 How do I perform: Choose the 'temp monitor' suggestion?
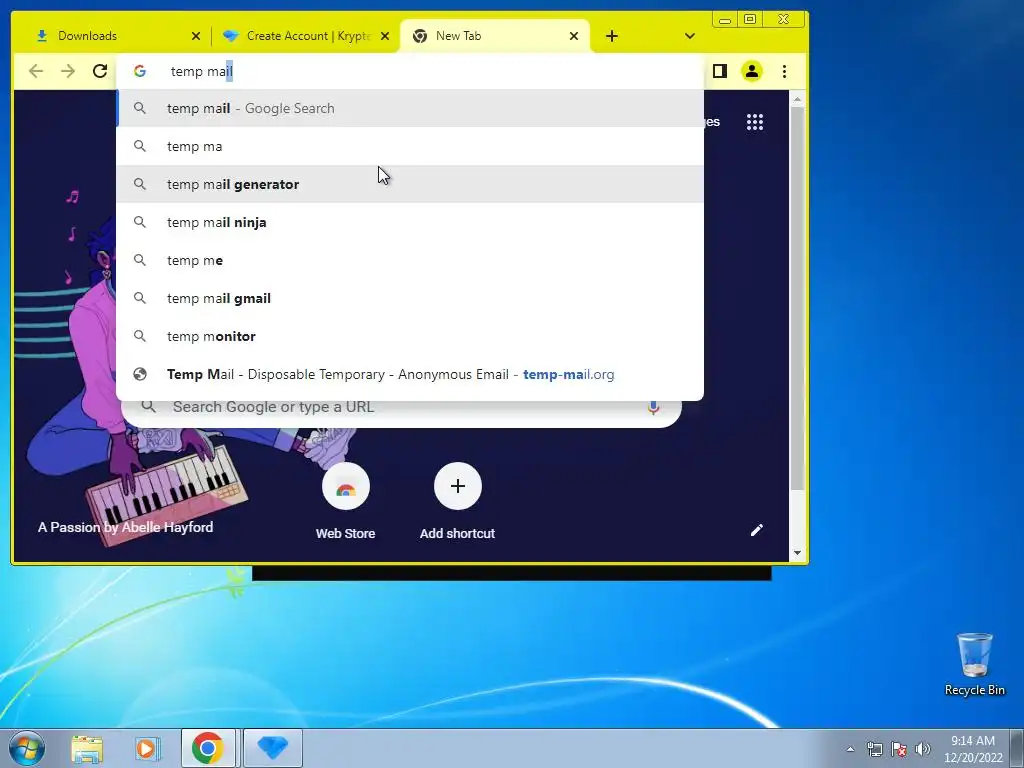[x=410, y=336]
